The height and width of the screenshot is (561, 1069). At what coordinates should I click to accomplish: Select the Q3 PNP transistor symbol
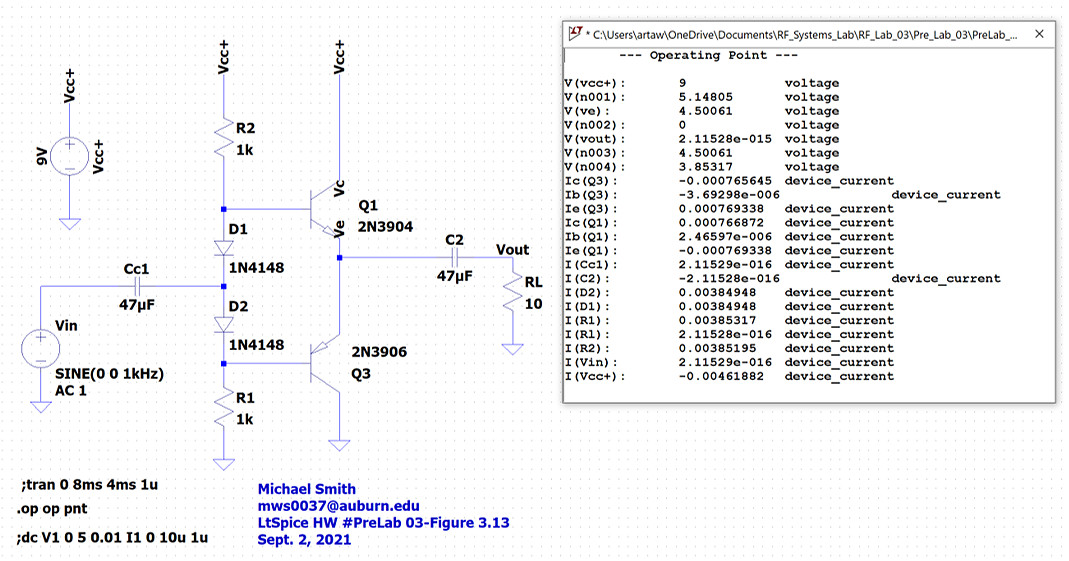tap(325, 364)
